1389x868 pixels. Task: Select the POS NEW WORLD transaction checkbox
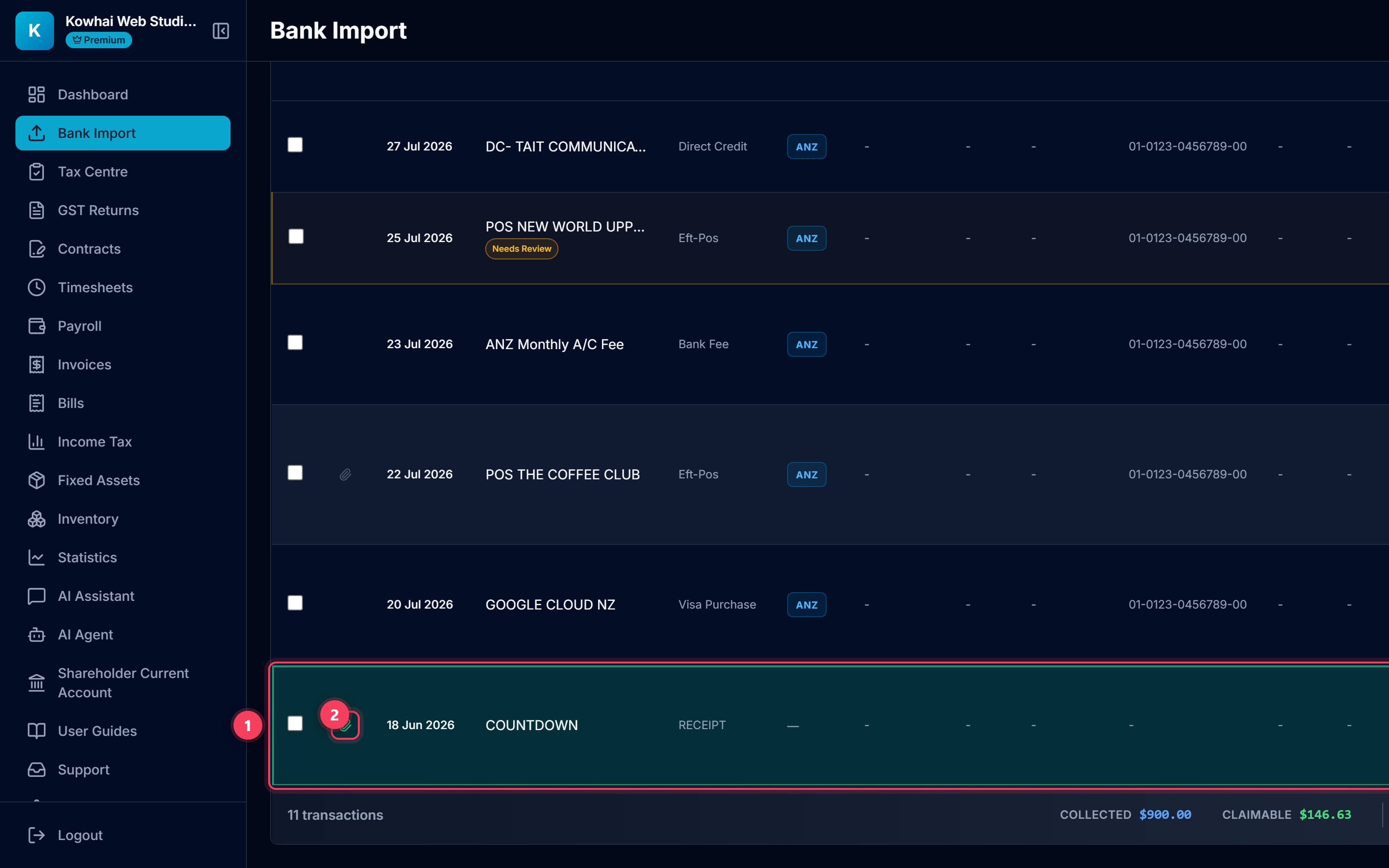click(296, 236)
